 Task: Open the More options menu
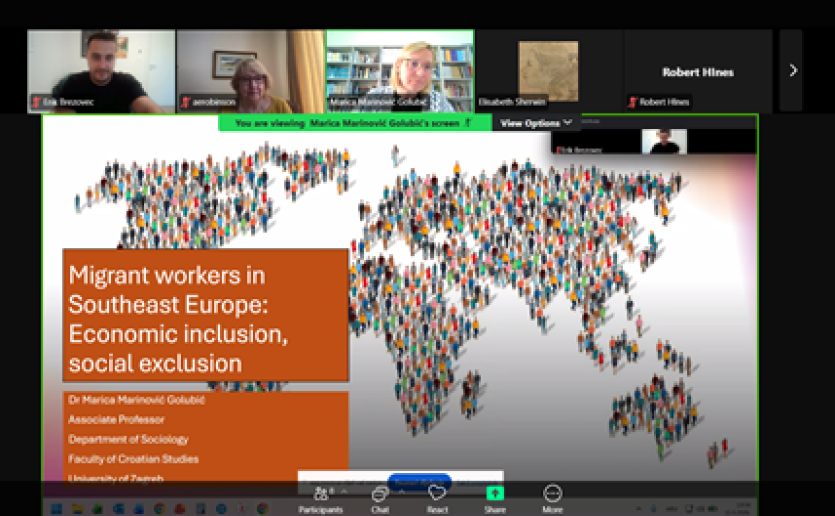pyautogui.click(x=552, y=499)
